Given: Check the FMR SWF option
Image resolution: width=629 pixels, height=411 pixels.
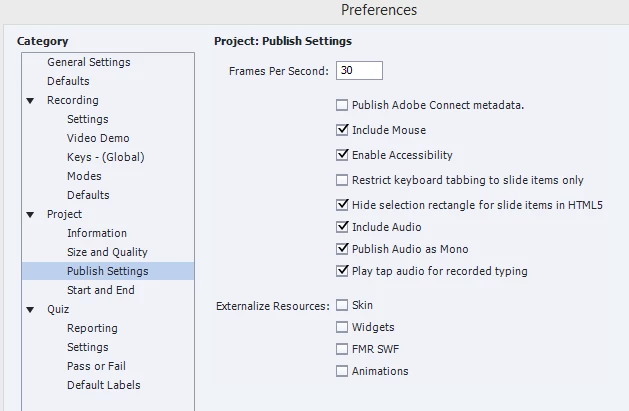Looking at the screenshot, I should click(342, 349).
